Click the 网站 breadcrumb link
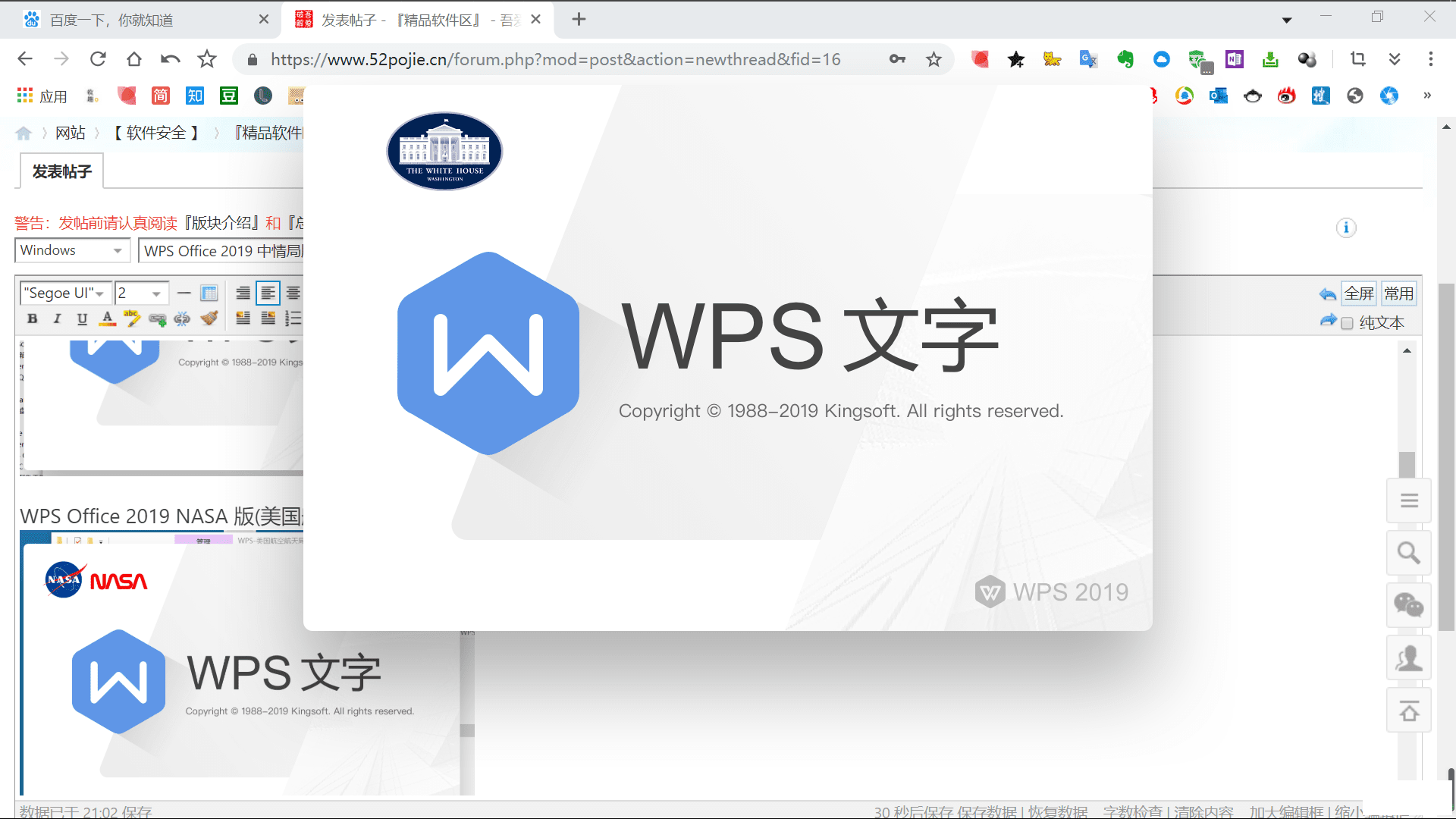Image resolution: width=1456 pixels, height=819 pixels. (x=71, y=133)
